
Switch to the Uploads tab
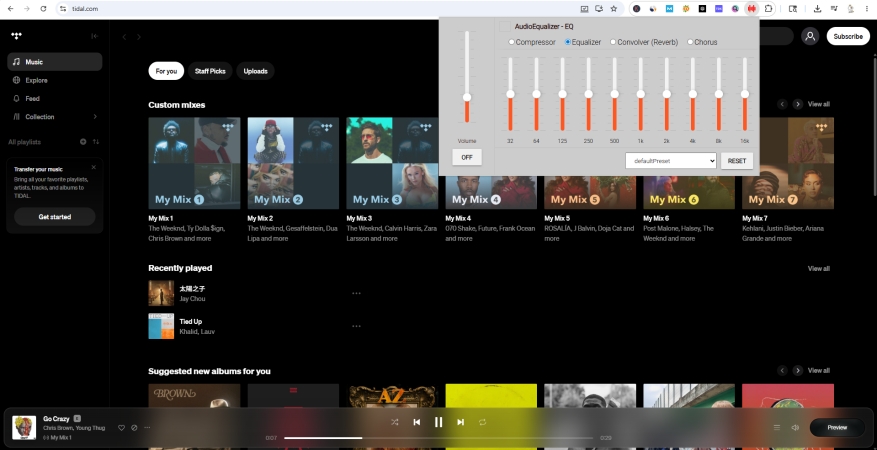point(256,71)
